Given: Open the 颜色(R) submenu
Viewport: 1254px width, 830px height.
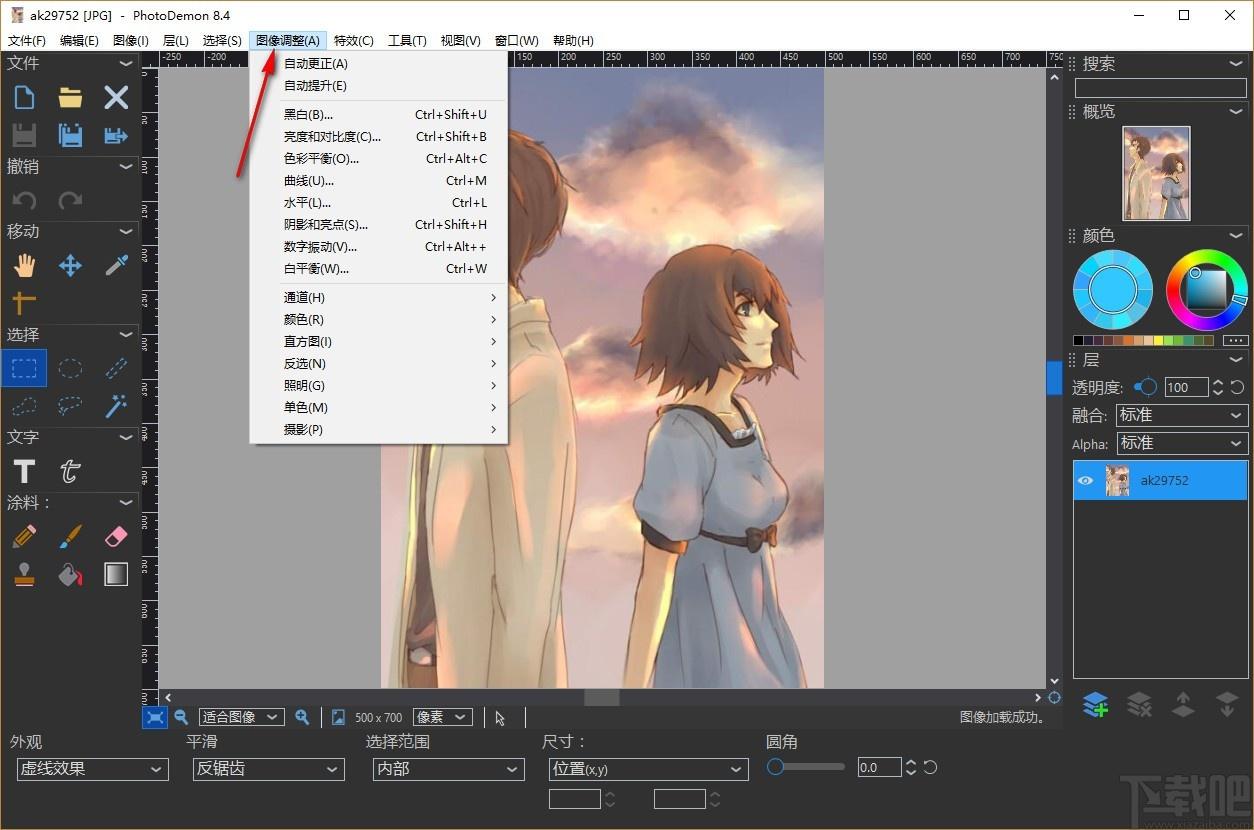Looking at the screenshot, I should tap(379, 320).
